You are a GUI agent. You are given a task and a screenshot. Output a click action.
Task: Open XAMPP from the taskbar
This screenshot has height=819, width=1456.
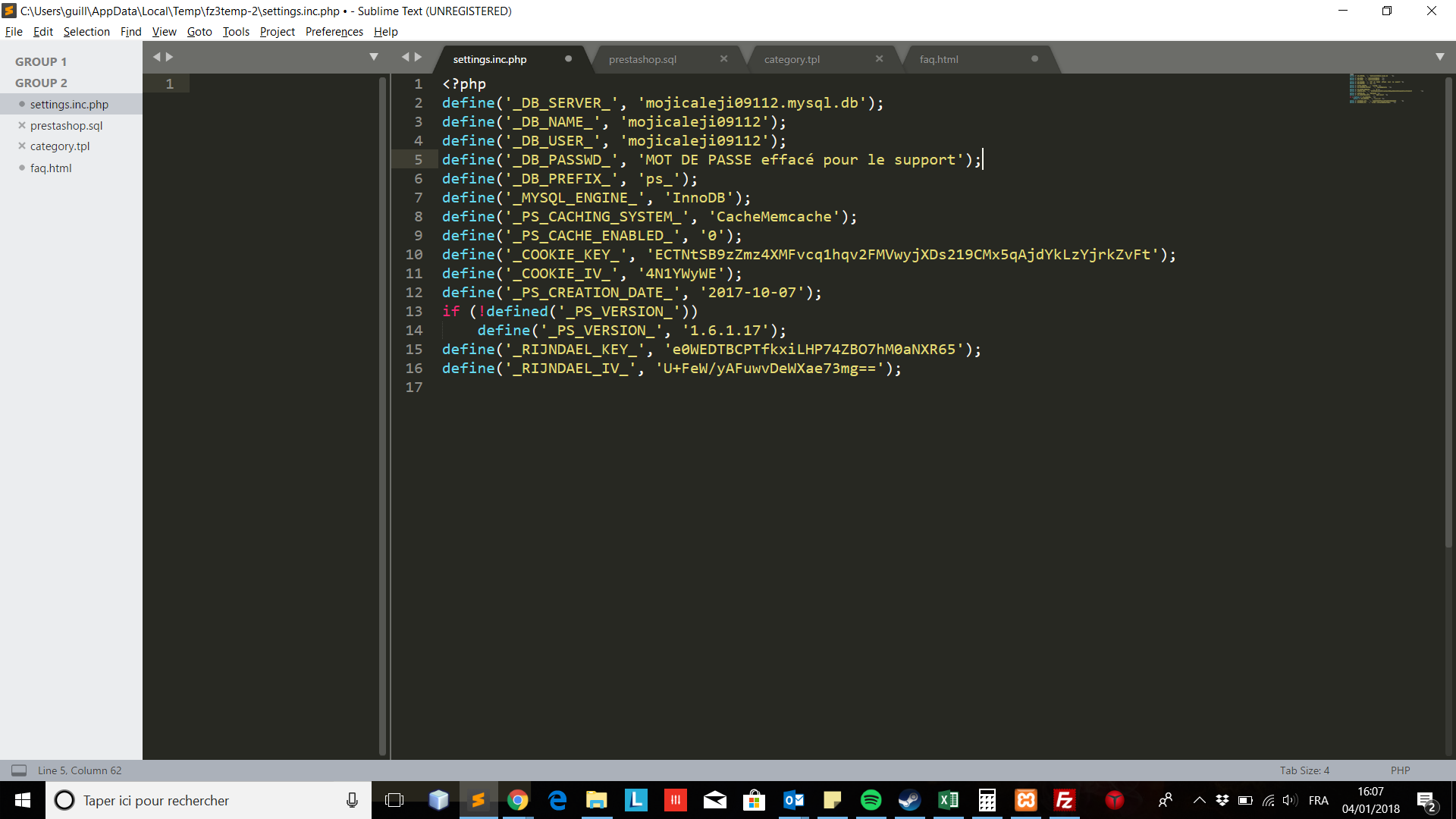1026,800
